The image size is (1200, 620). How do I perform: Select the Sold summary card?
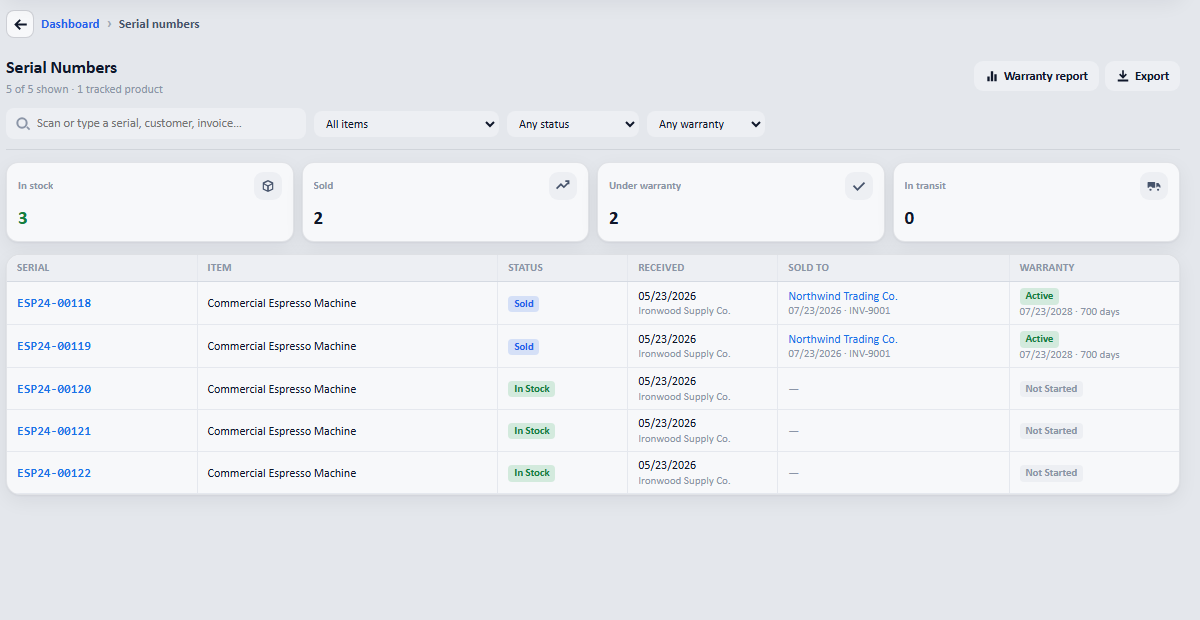[445, 202]
